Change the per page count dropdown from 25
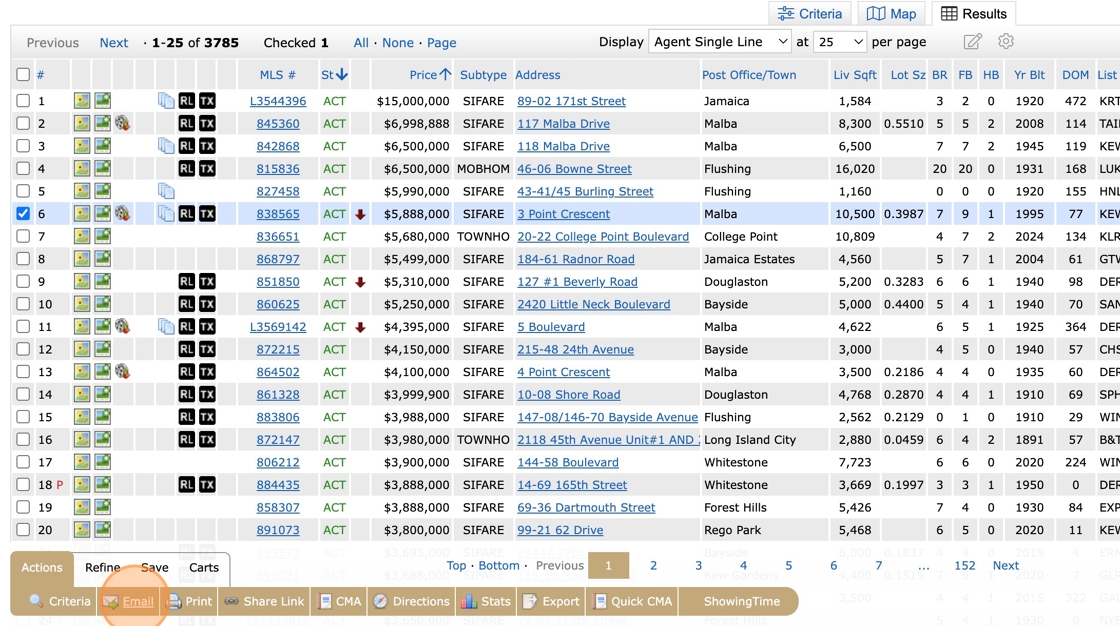The height and width of the screenshot is (626, 1120). pyautogui.click(x=838, y=41)
